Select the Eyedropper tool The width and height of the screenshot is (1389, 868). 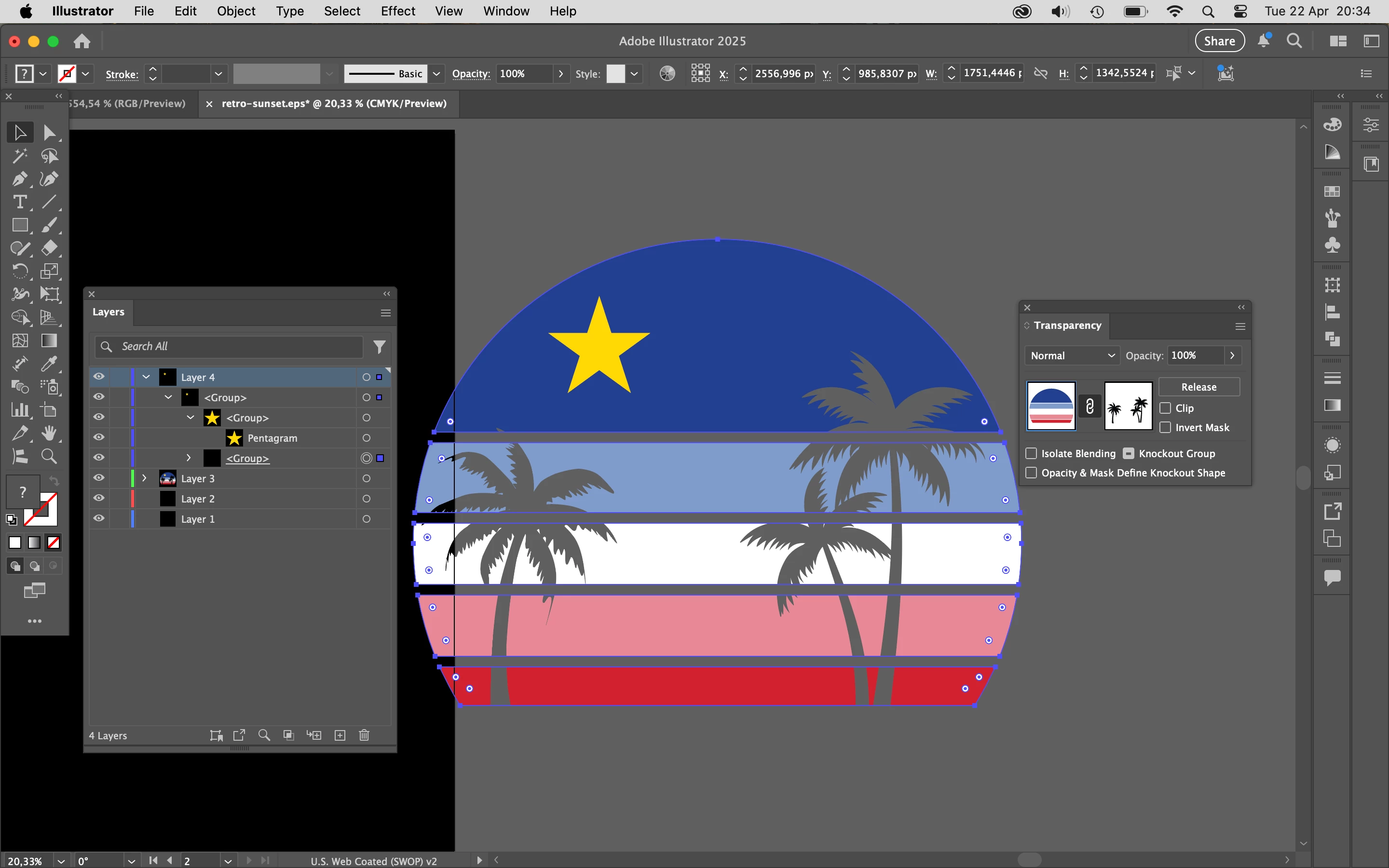coord(49,364)
